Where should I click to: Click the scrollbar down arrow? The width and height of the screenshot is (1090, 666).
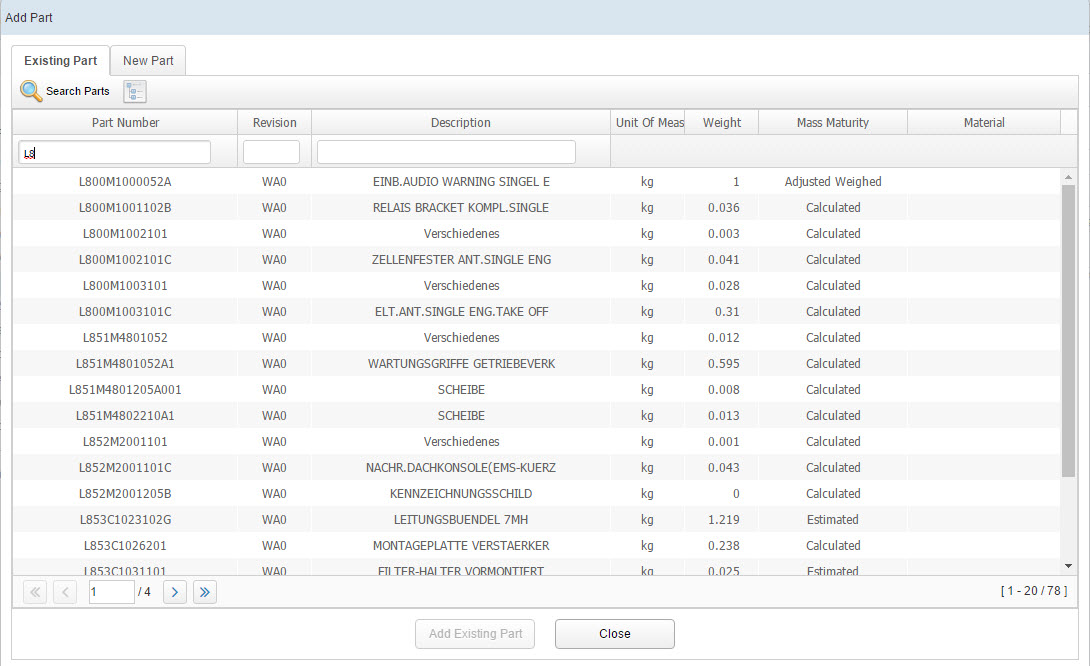click(x=1068, y=565)
